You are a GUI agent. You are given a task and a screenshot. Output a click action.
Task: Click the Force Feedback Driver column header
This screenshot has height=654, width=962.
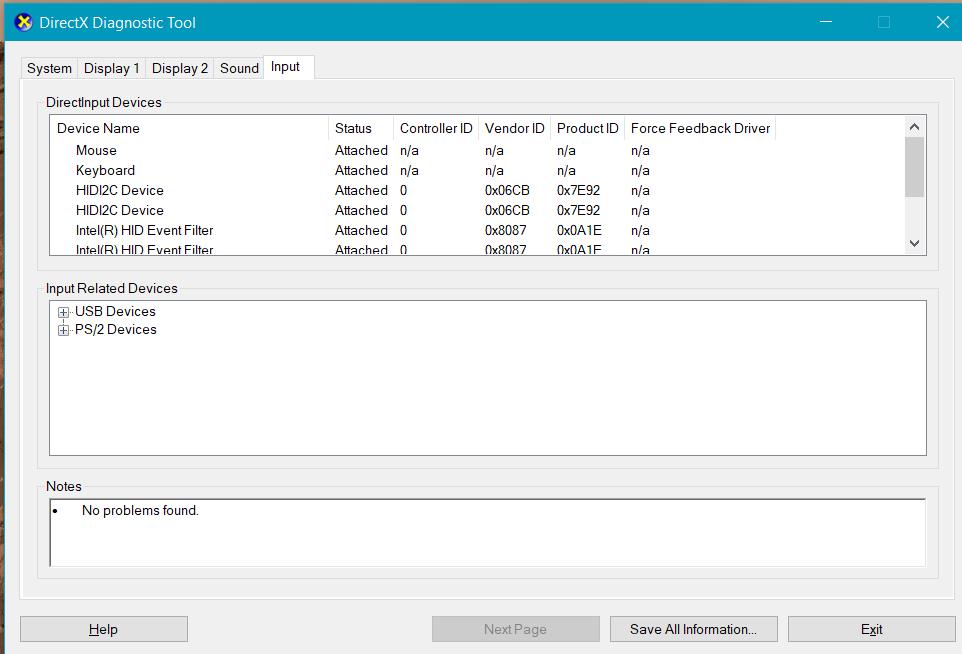pyautogui.click(x=700, y=128)
